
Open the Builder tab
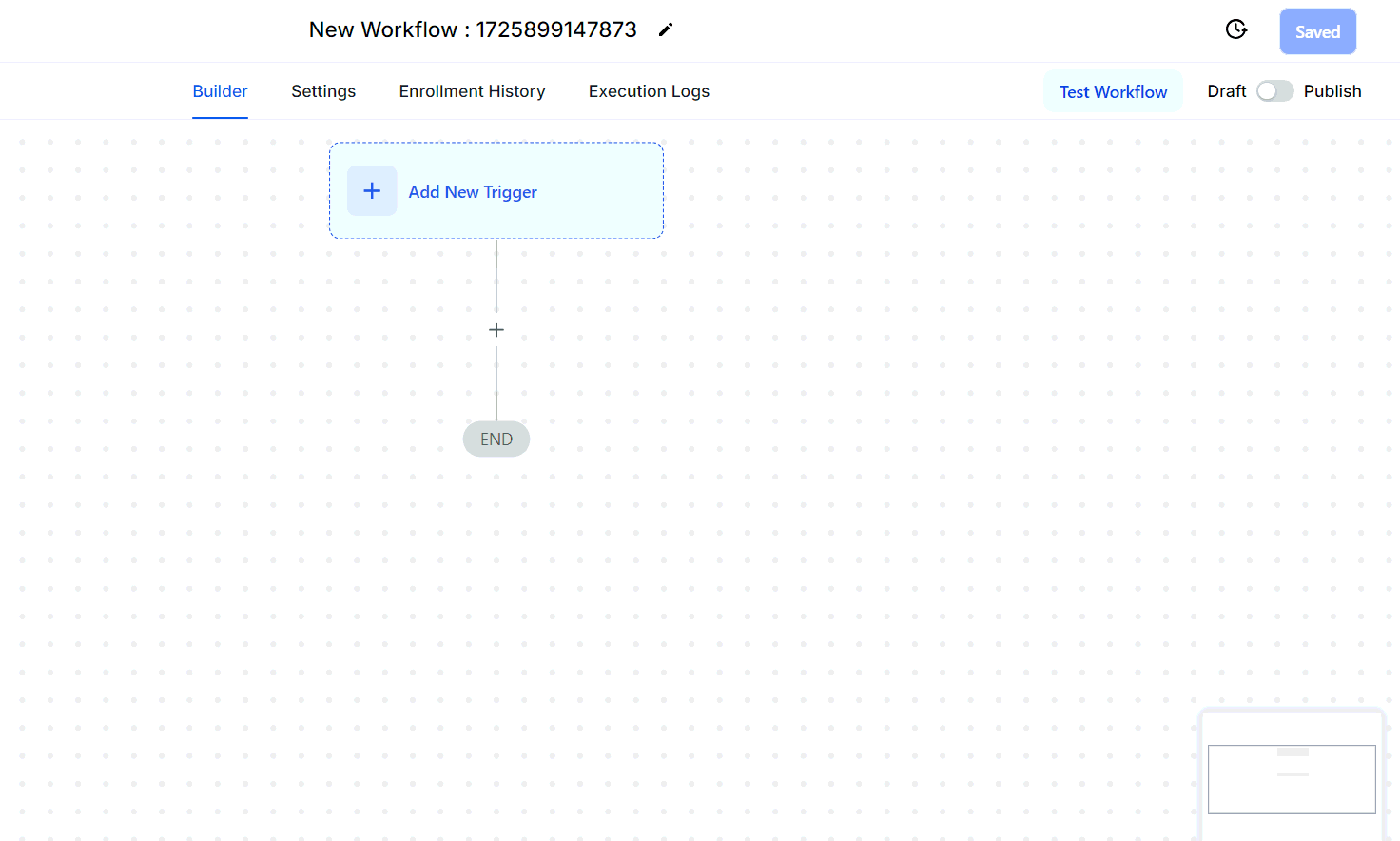click(220, 91)
